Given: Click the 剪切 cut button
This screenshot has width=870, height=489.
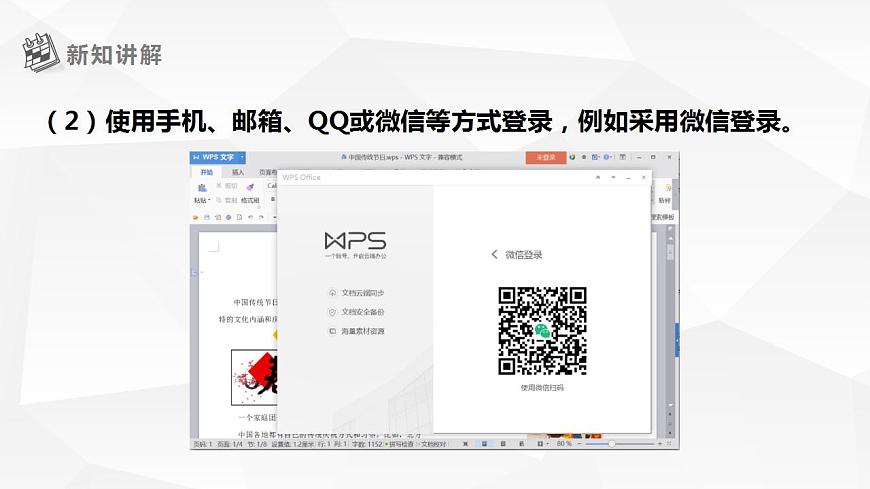Looking at the screenshot, I should tap(227, 186).
